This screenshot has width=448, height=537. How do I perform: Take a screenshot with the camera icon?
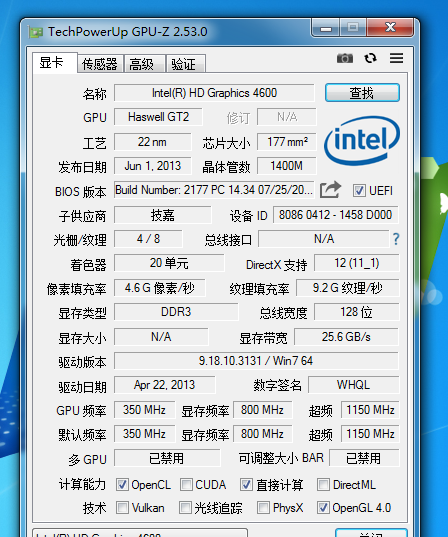point(345,58)
